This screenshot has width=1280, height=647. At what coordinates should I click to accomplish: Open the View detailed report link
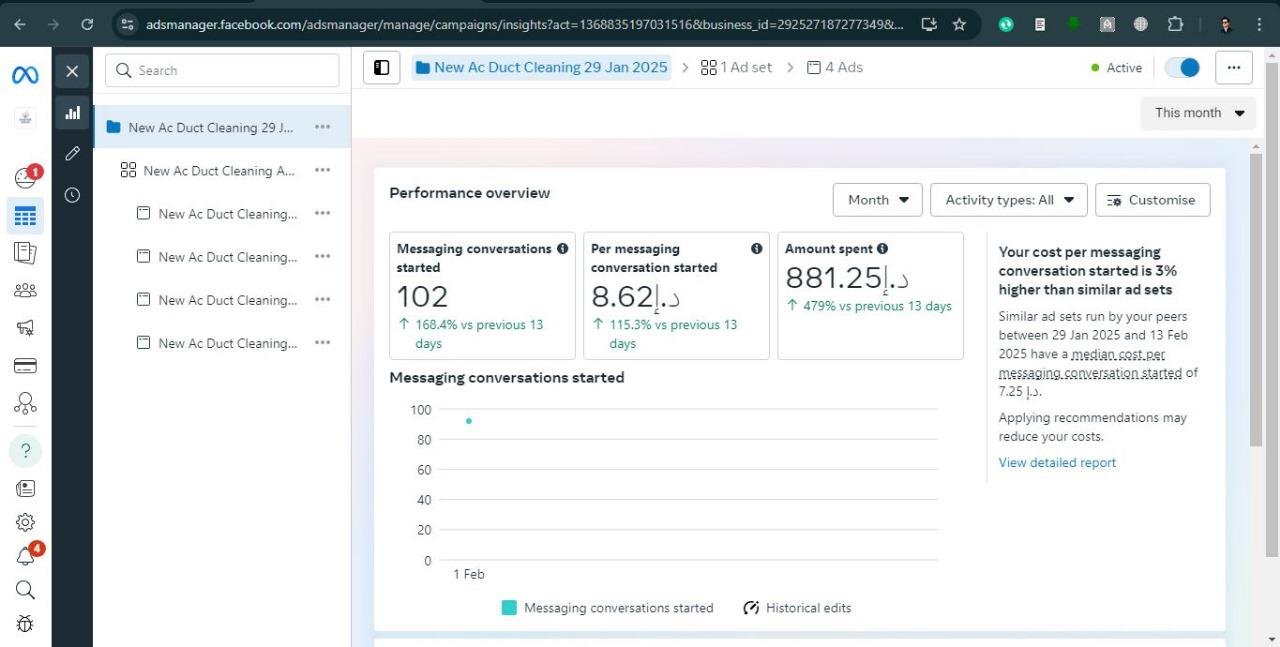1057,462
